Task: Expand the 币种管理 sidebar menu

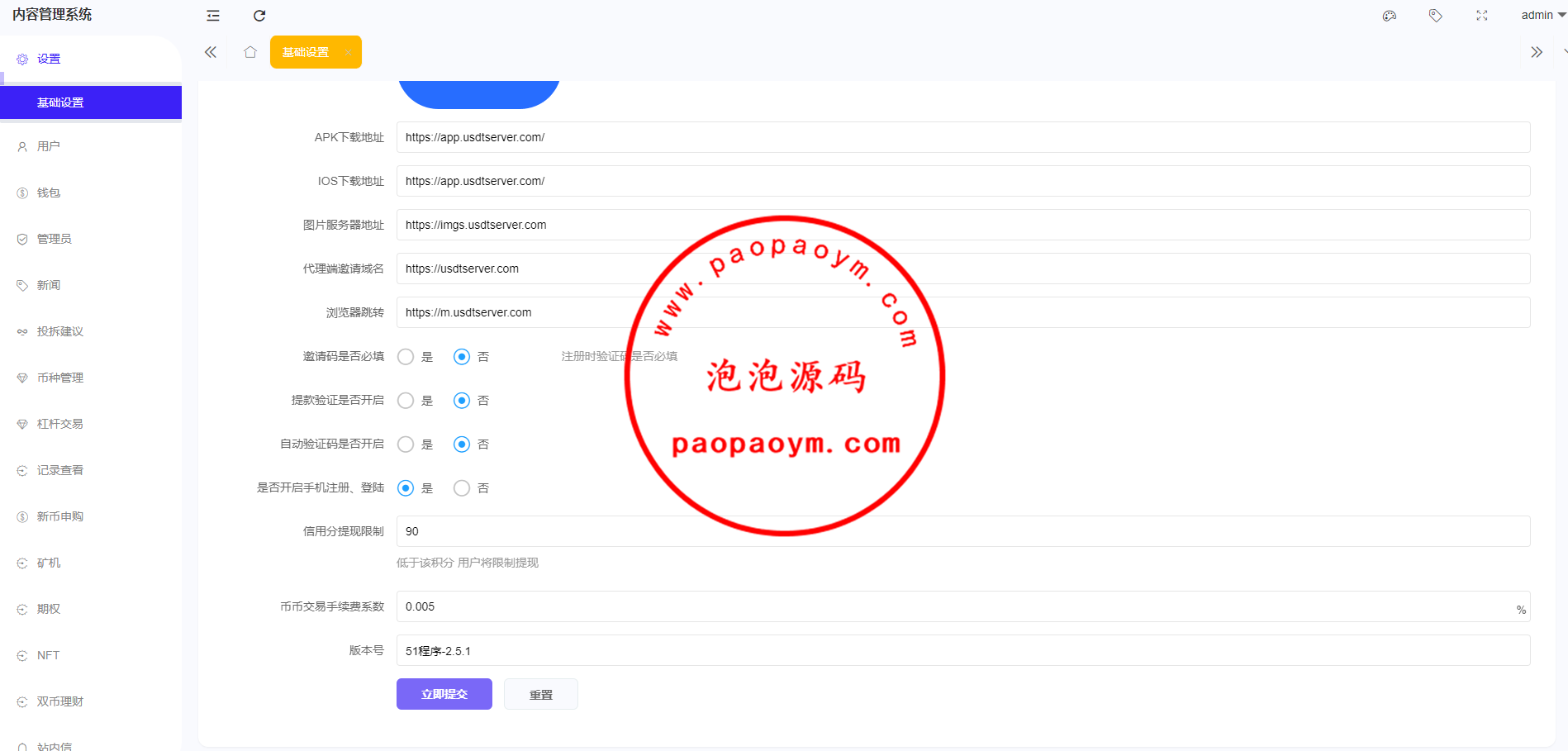Action: click(91, 378)
